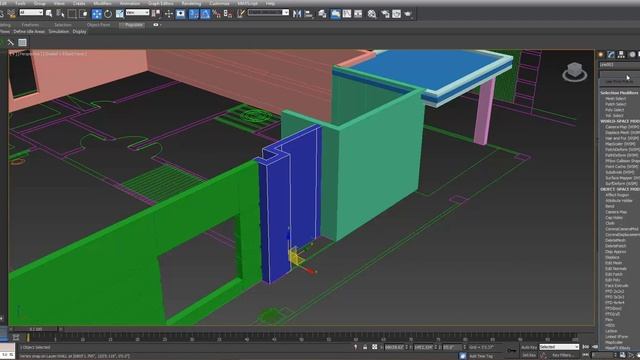Open the Selected key mode dropdown
640x360 pixels.
point(559,347)
